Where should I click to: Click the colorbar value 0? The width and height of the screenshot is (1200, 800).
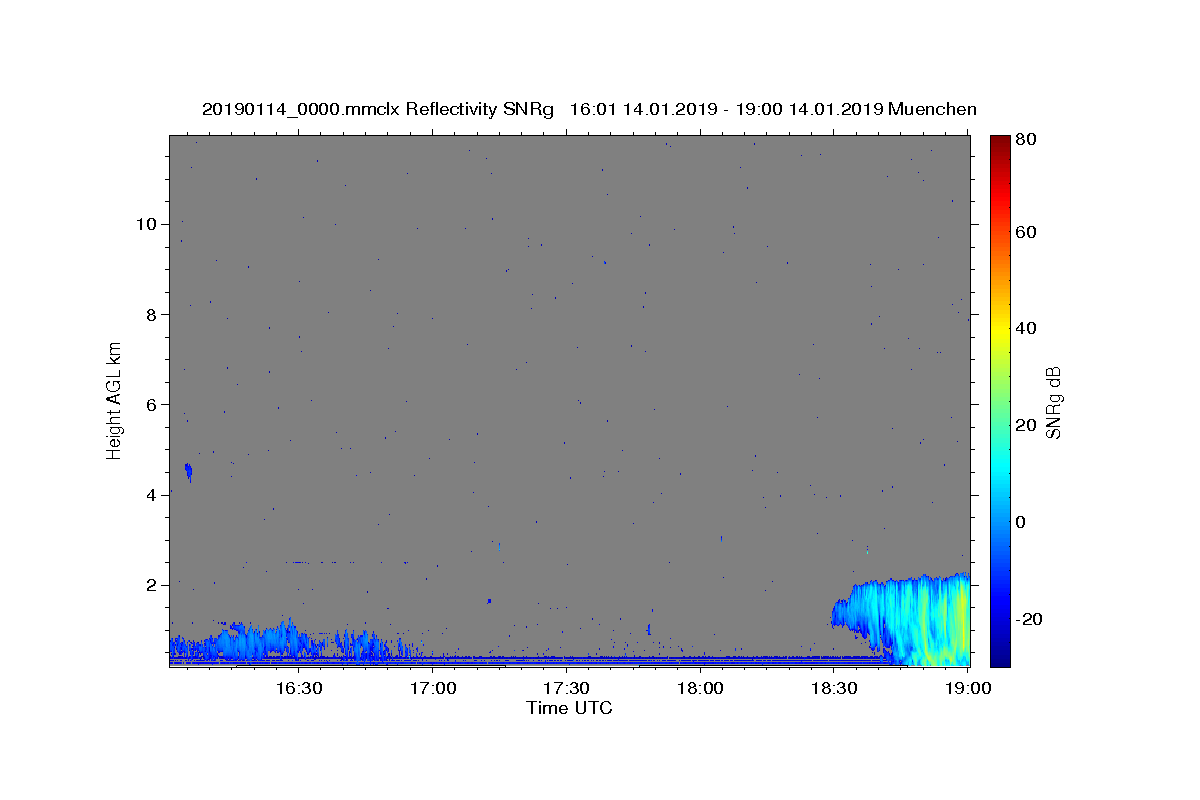[1021, 522]
